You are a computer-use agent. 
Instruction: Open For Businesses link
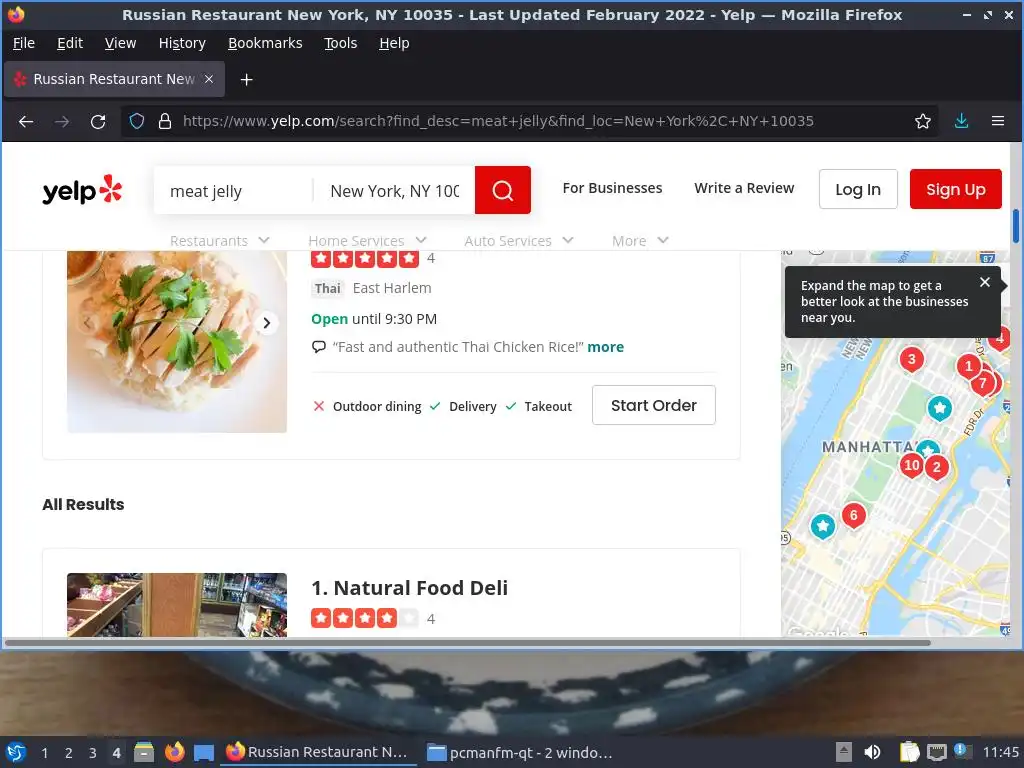(x=612, y=188)
